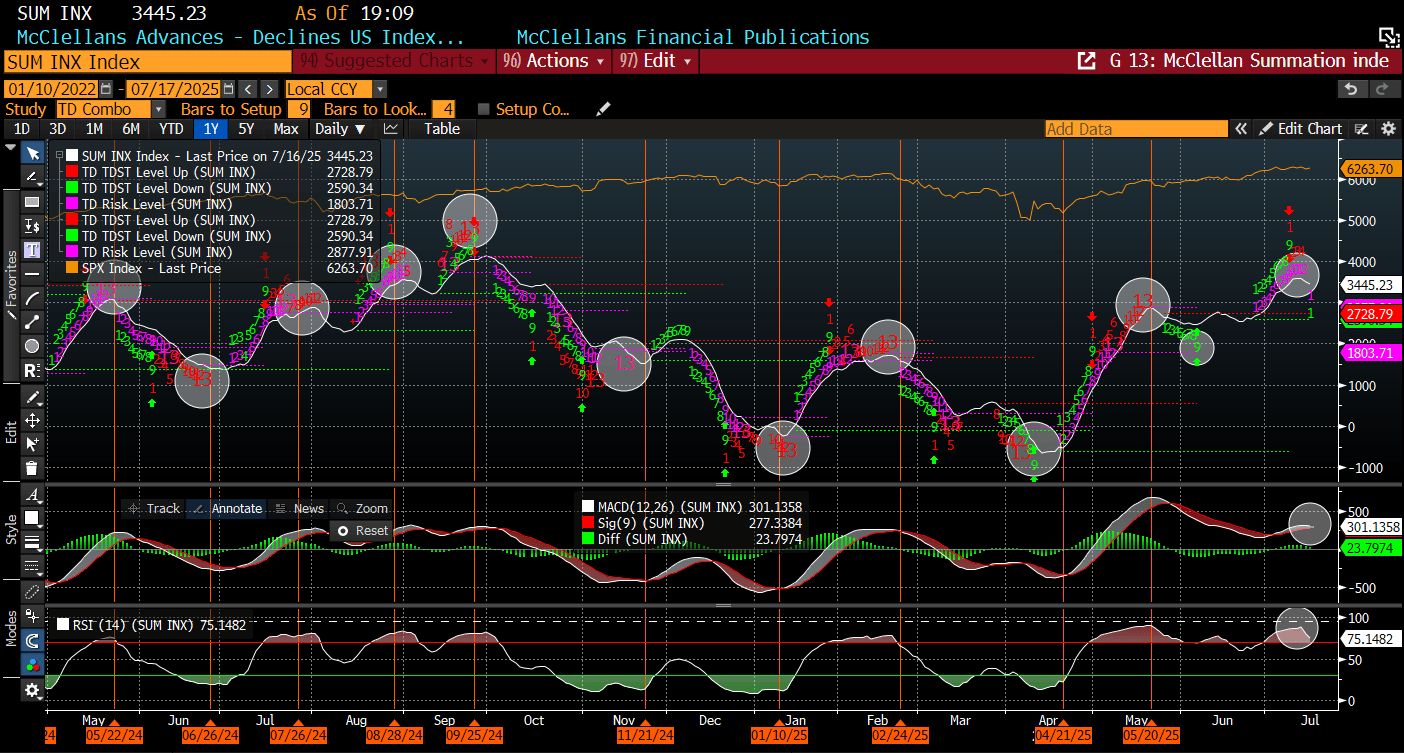This screenshot has width=1404, height=753.
Task: Select the Reset radio option
Action: (343, 531)
